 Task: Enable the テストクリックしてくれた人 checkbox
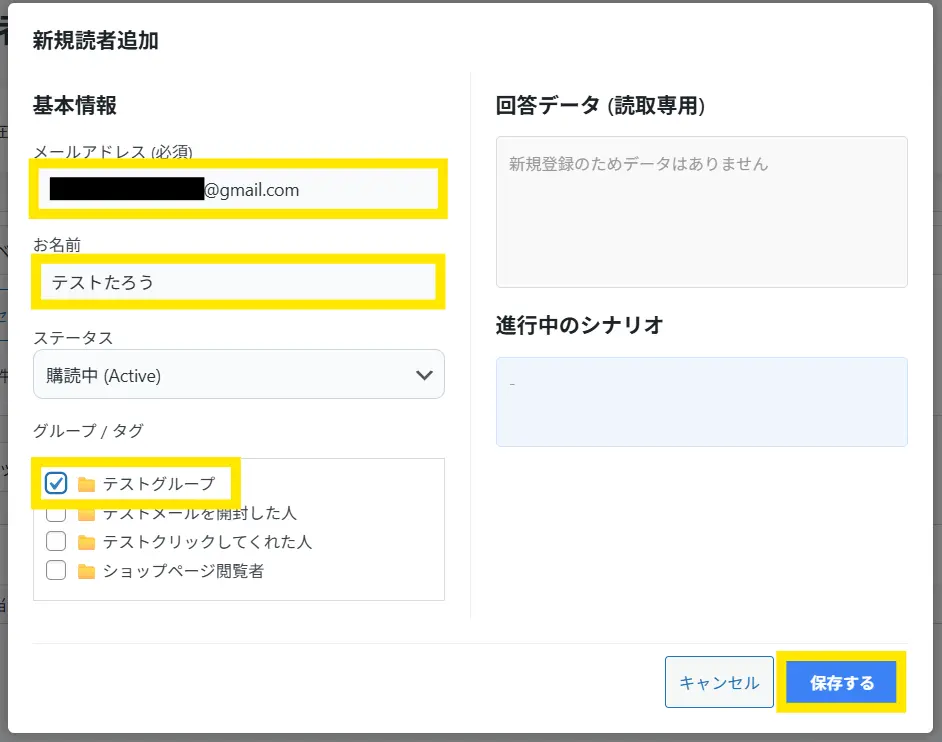click(x=56, y=542)
